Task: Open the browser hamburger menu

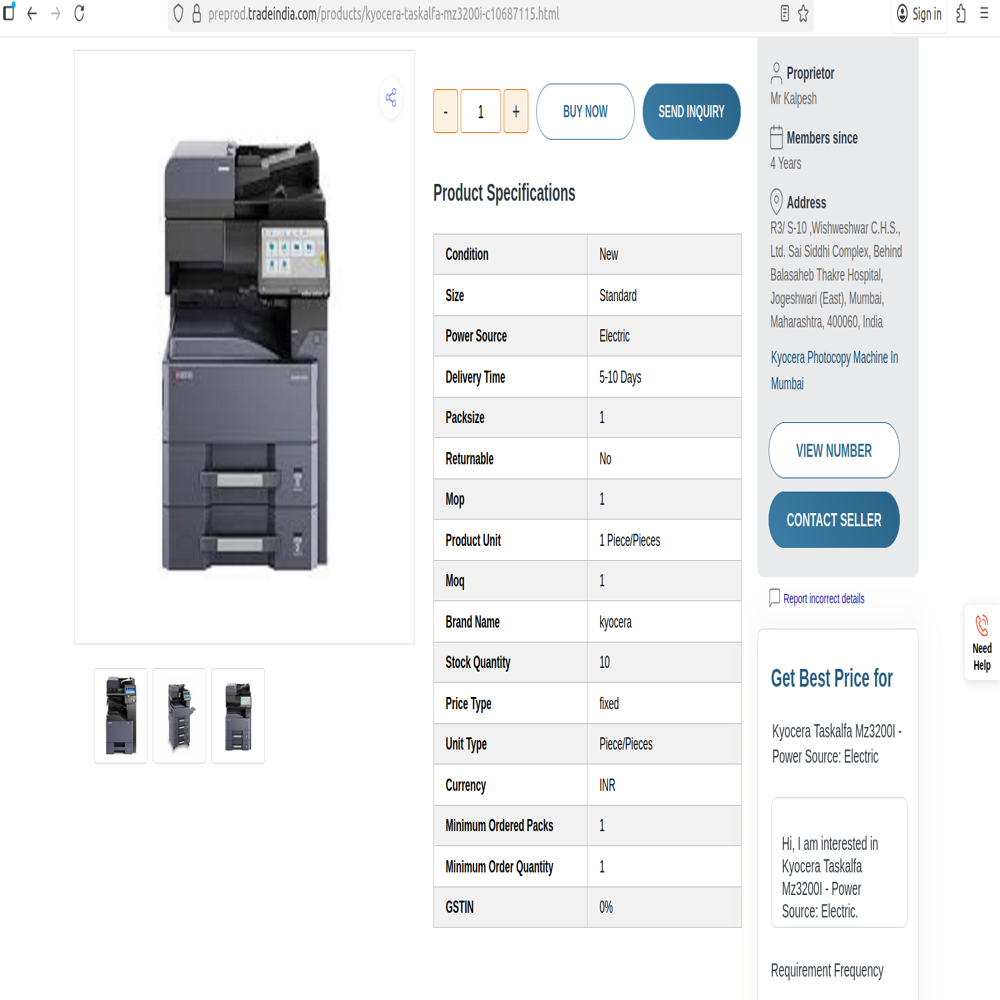Action: point(985,14)
